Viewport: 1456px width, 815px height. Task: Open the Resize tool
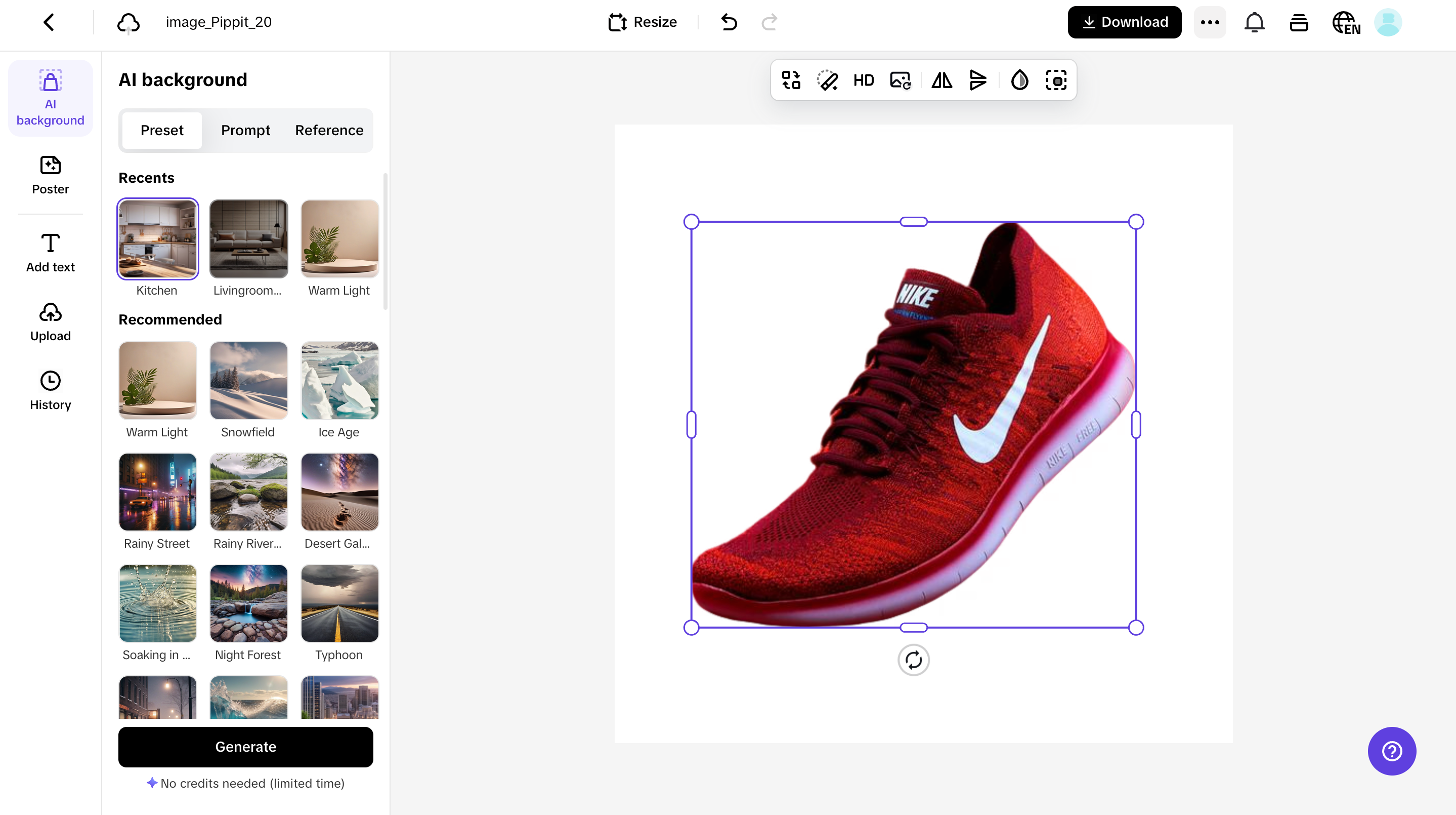point(643,22)
